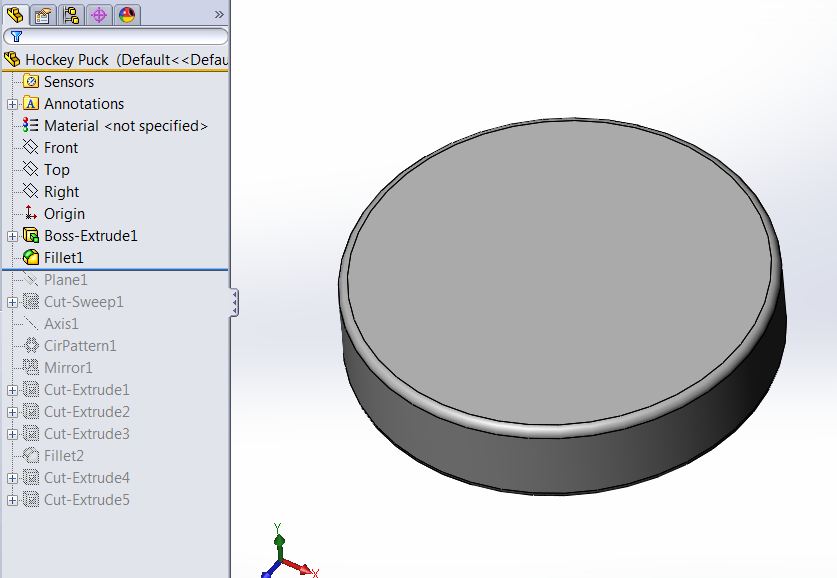Switch to the ConfigurationManager tab
837x578 pixels.
70,15
